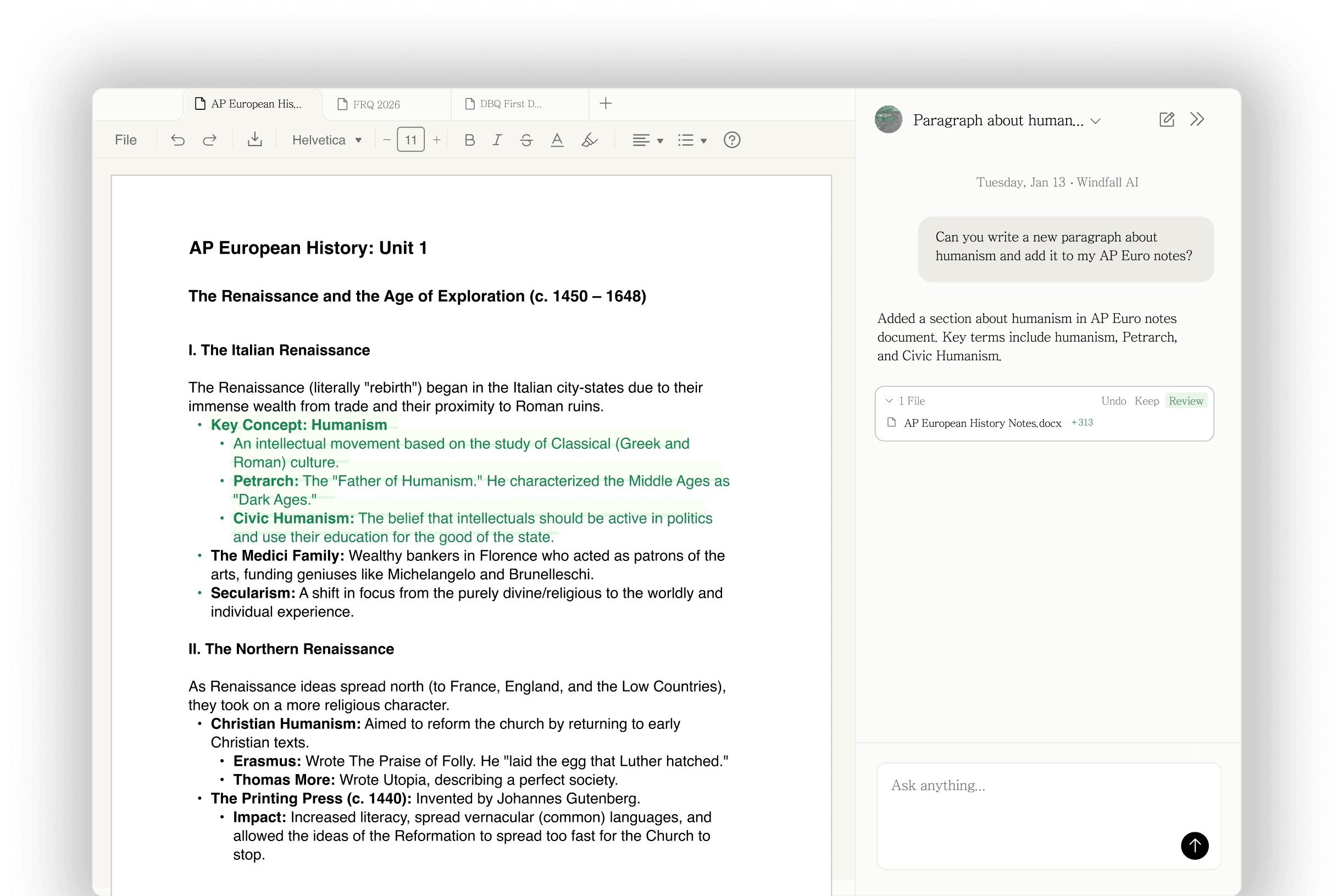
Task: Open the Helvetica font dropdown
Action: click(326, 140)
